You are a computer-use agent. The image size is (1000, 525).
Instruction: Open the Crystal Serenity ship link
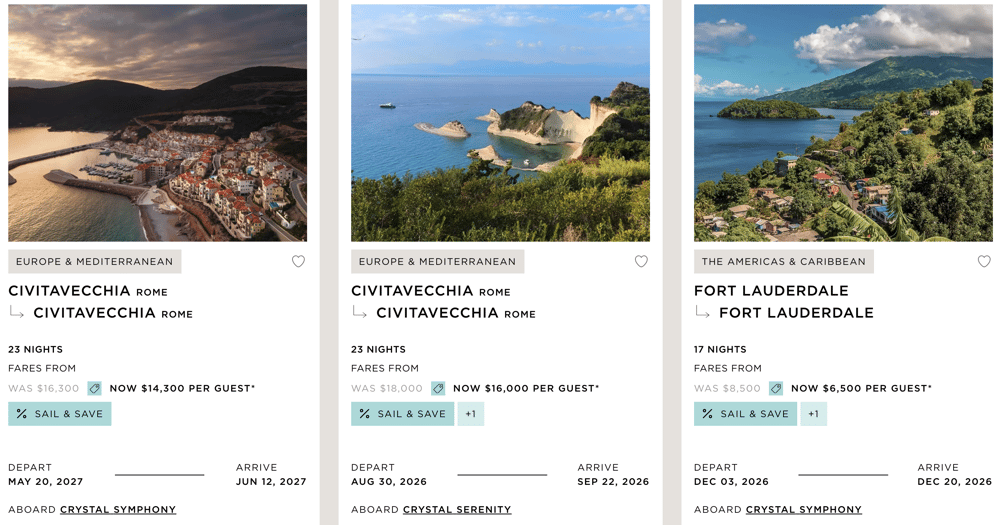click(x=457, y=510)
